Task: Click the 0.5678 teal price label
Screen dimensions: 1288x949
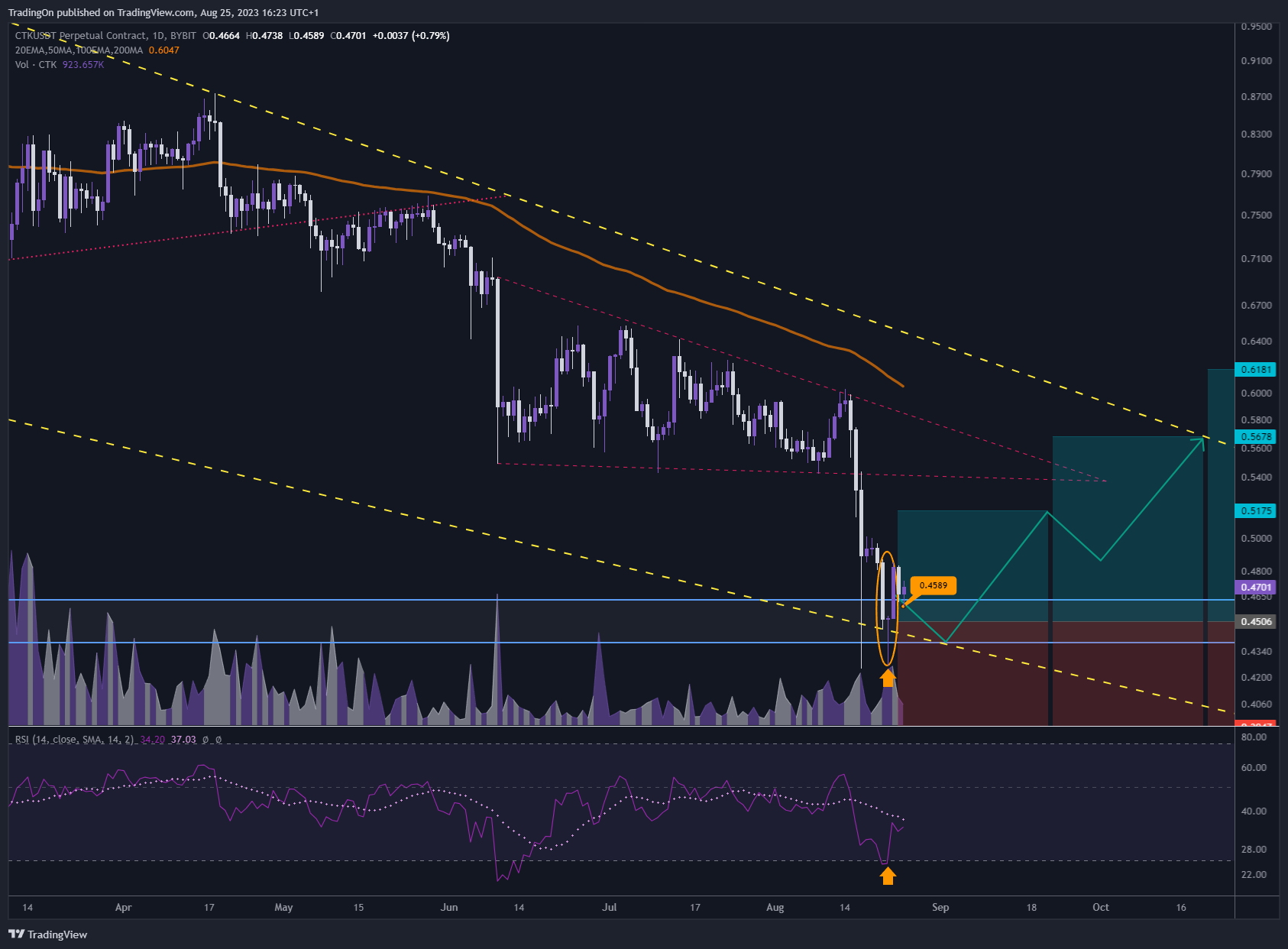Action: [x=1256, y=437]
